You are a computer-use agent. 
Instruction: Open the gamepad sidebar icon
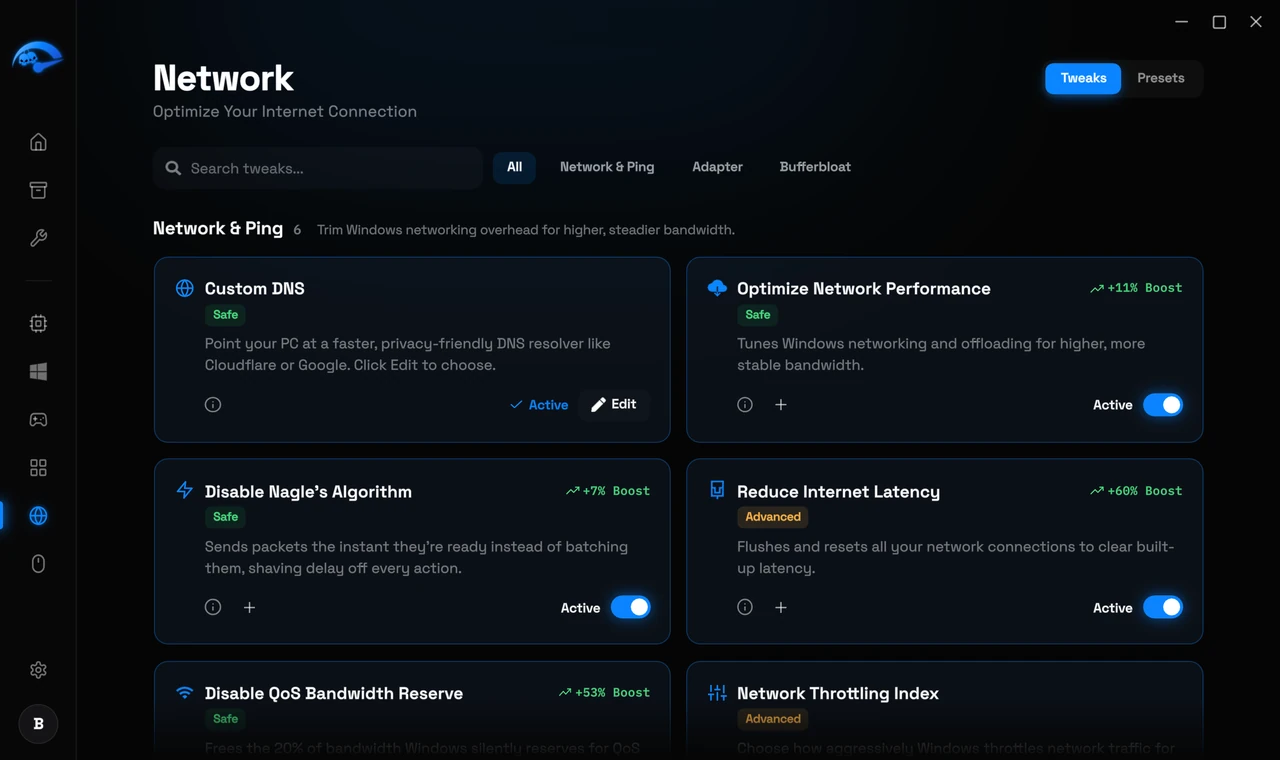point(38,420)
